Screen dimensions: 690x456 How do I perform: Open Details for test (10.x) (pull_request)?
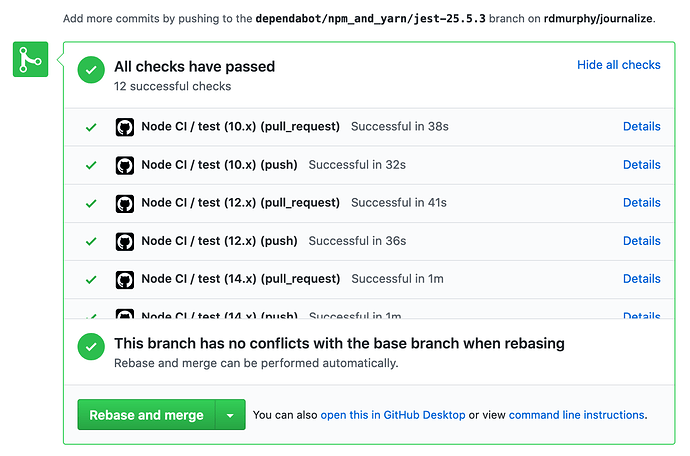coord(641,127)
